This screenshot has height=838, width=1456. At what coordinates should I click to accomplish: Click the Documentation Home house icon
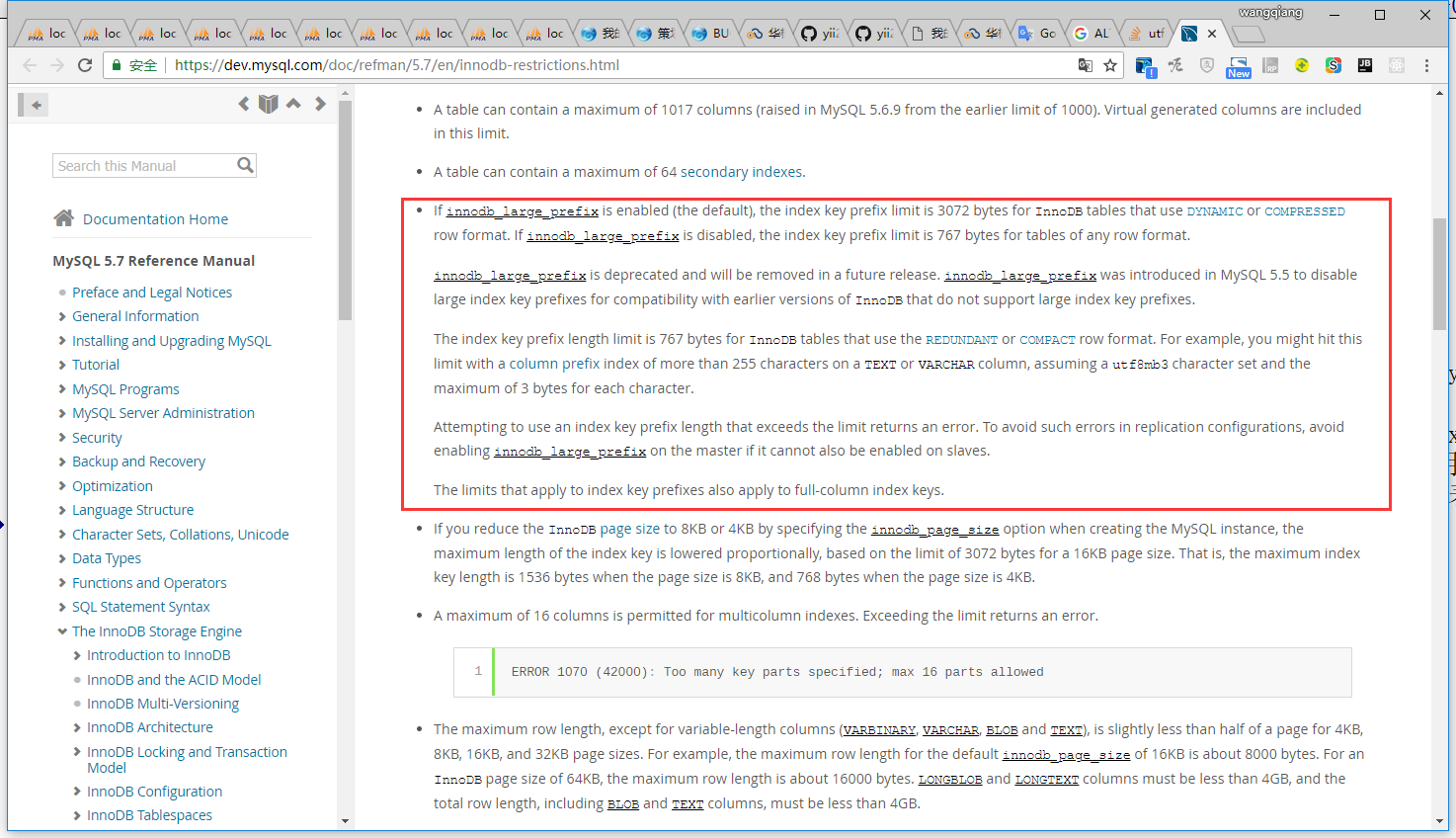coord(64,218)
